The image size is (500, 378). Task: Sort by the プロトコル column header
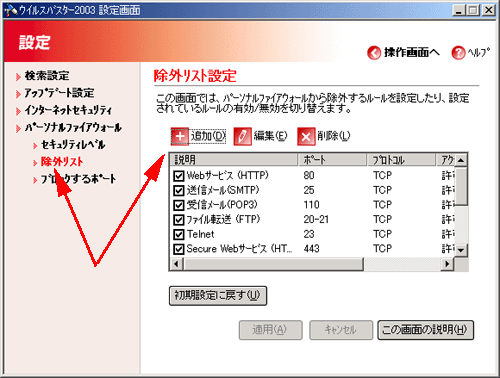coord(401,160)
